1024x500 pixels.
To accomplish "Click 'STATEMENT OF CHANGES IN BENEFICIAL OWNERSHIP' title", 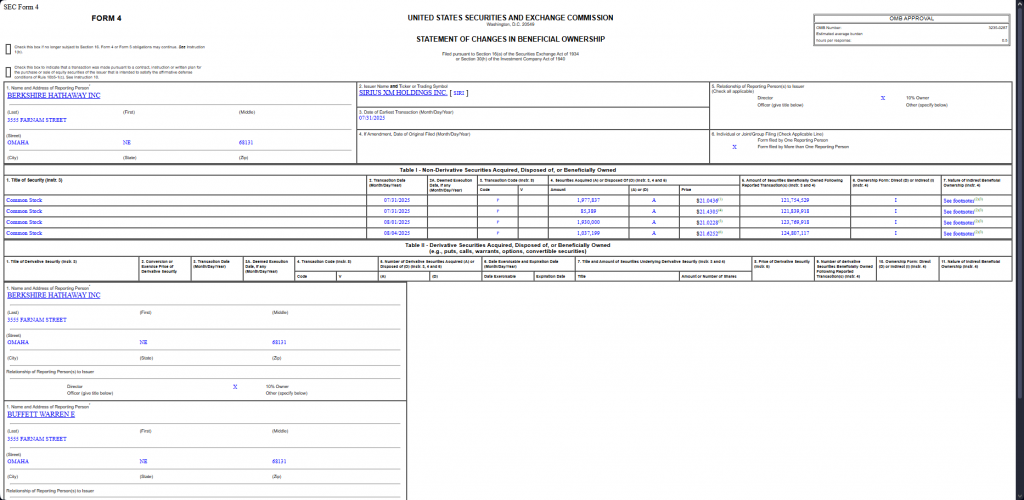I will (510, 39).
